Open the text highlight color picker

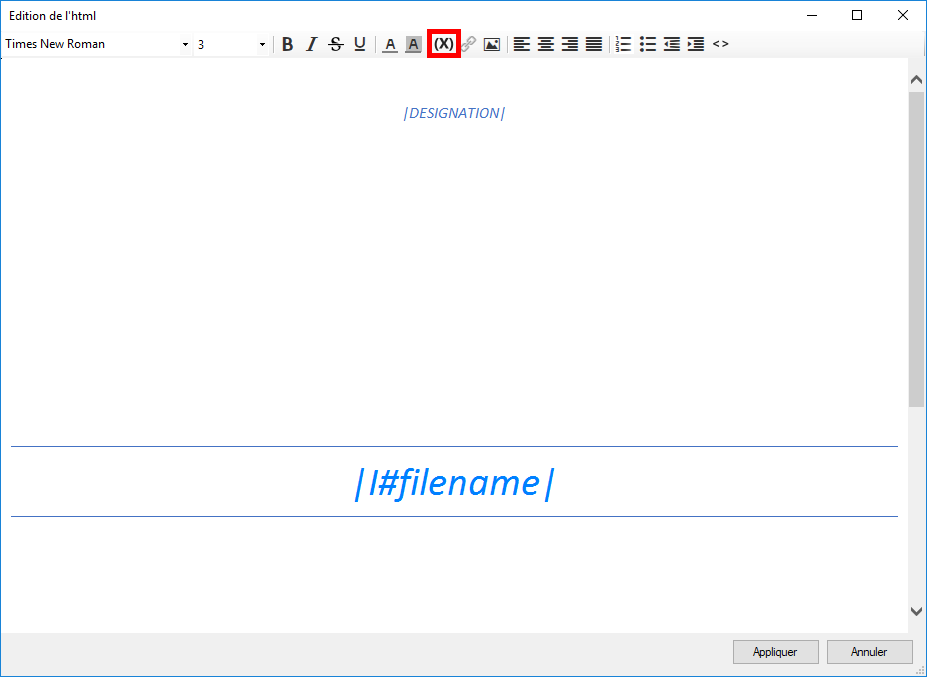click(414, 44)
